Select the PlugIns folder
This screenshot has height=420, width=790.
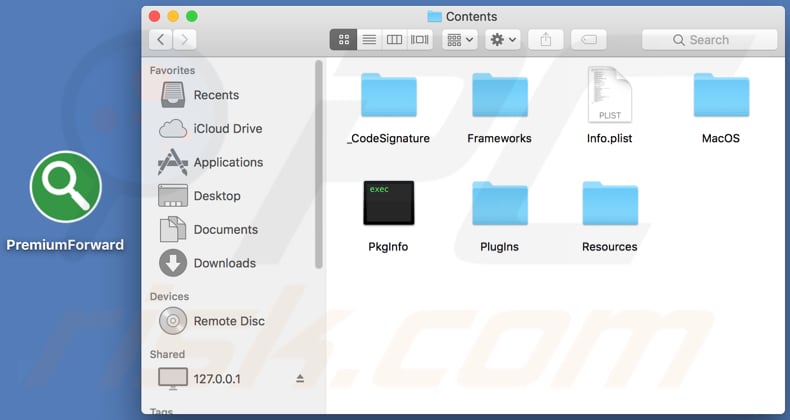click(499, 203)
